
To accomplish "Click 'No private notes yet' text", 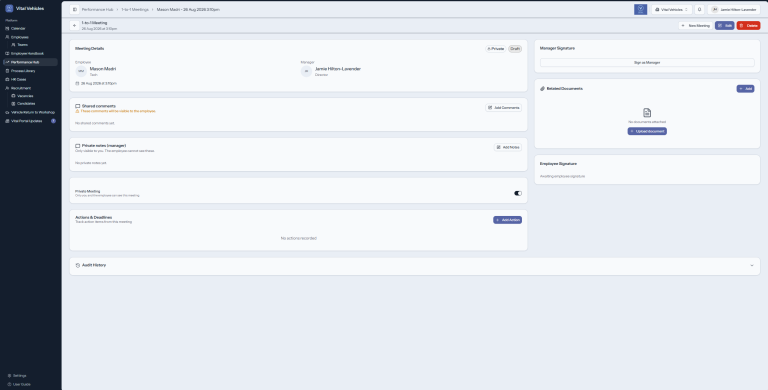I will pos(91,163).
